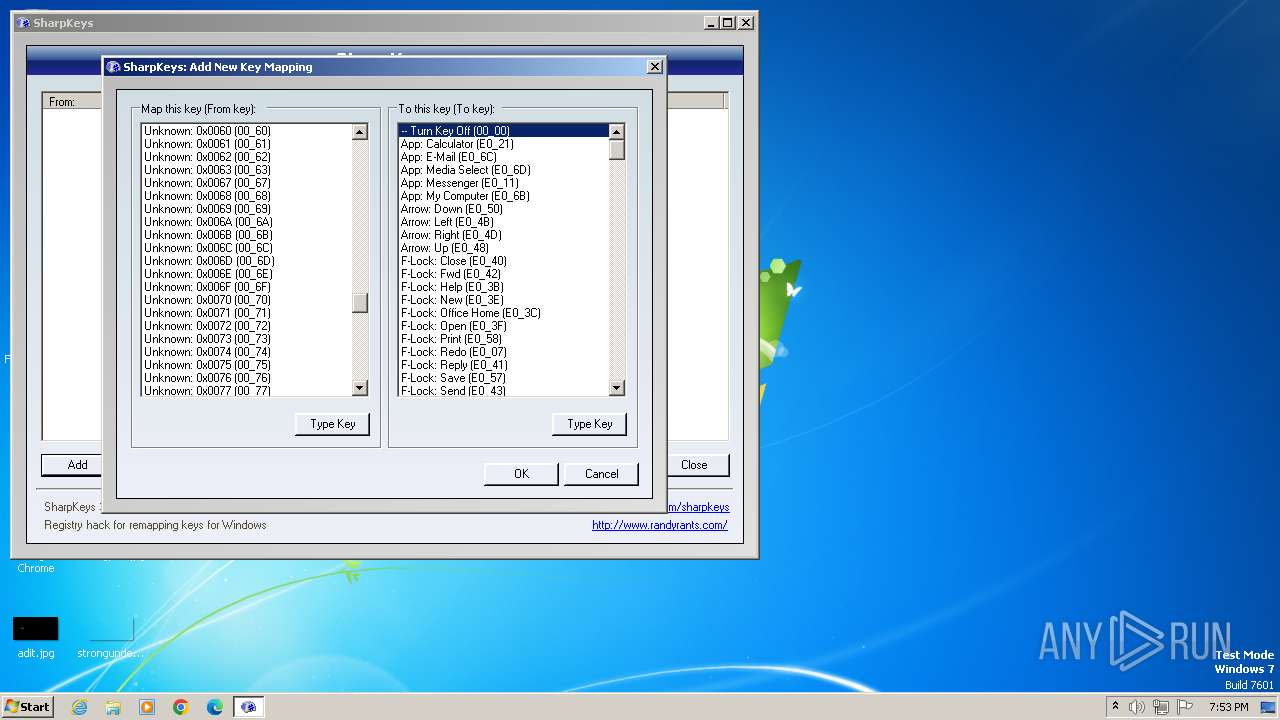This screenshot has width=1280, height=720.
Task: Select Unknown: 0x0074 (00_74)
Action: click(246, 352)
